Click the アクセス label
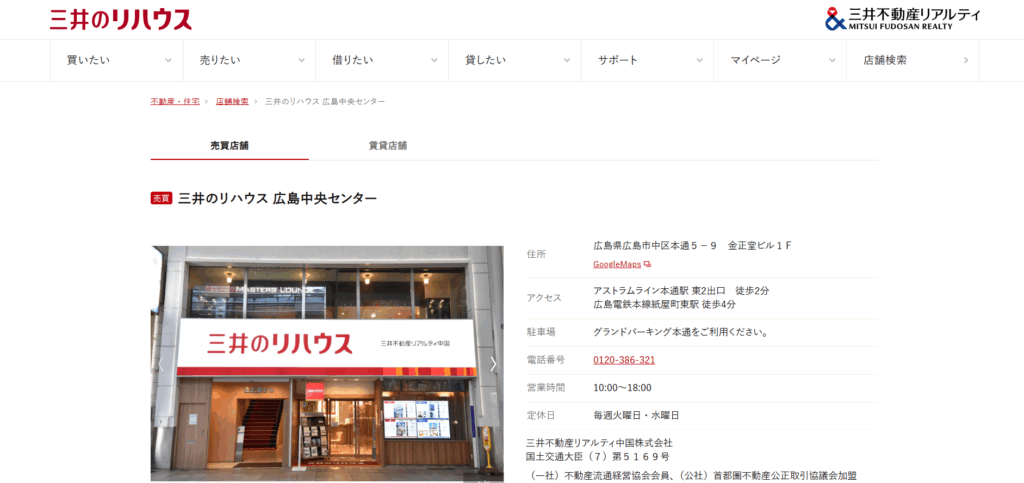The width and height of the screenshot is (1024, 483). (544, 298)
